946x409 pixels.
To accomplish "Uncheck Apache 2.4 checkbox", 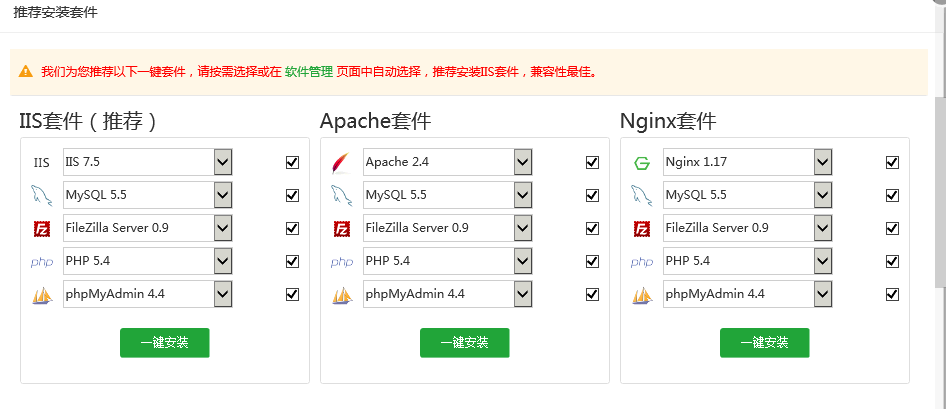I will tap(592, 162).
